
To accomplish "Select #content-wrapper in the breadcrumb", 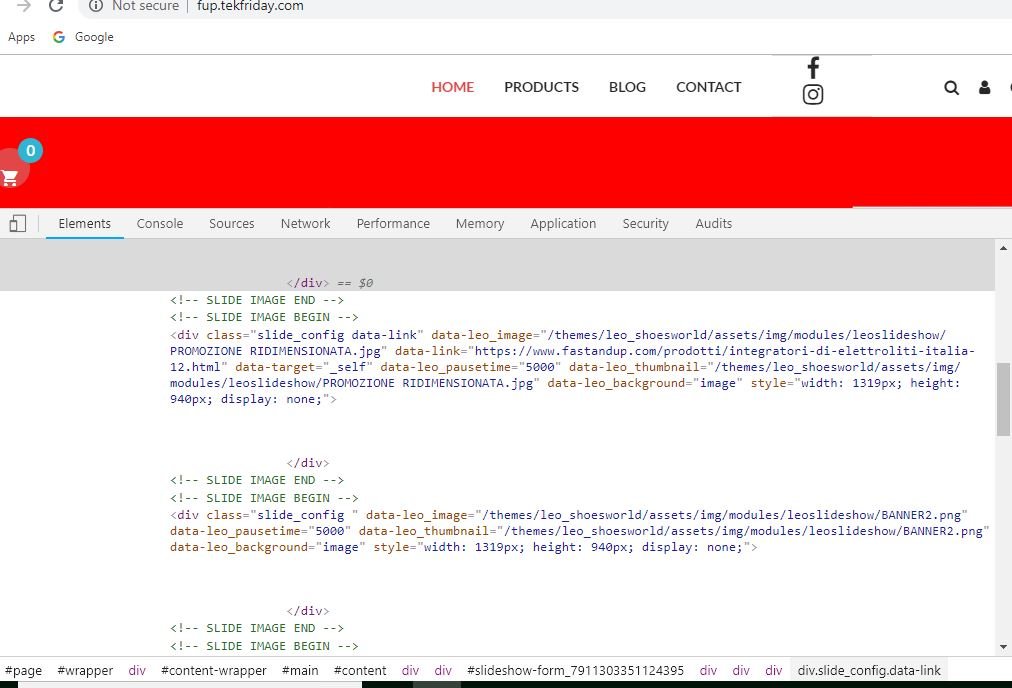I will pyautogui.click(x=214, y=671).
